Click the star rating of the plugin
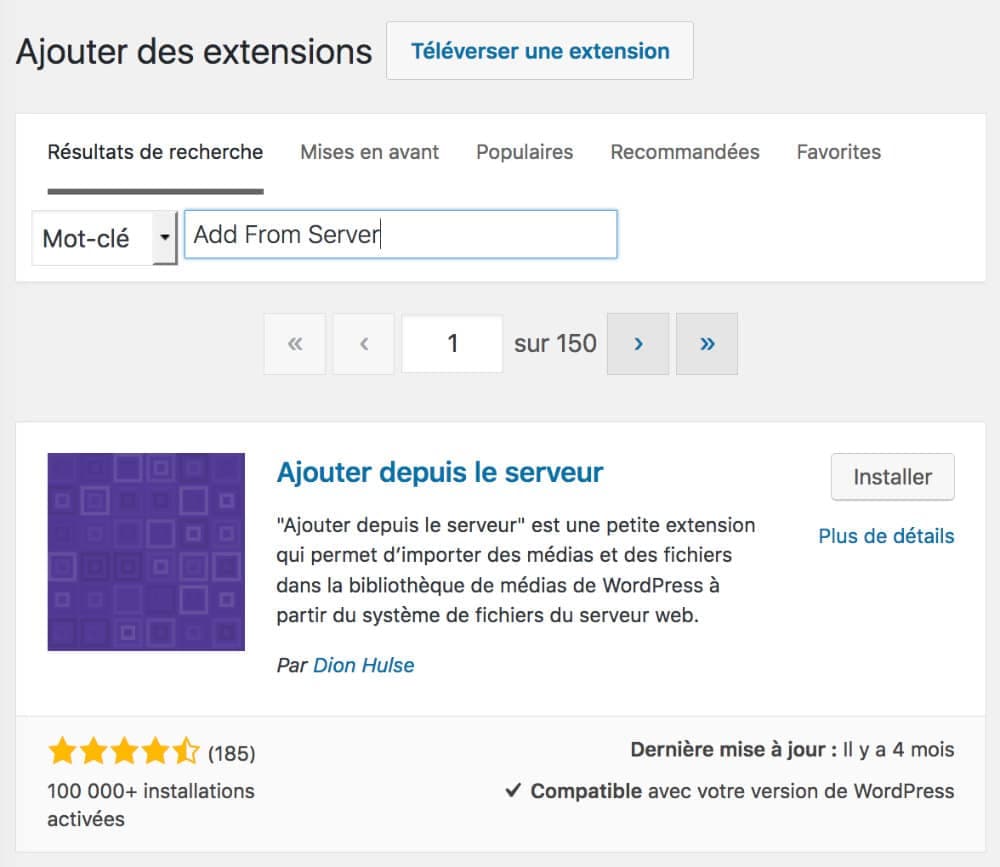The width and height of the screenshot is (1000, 867). [120, 749]
